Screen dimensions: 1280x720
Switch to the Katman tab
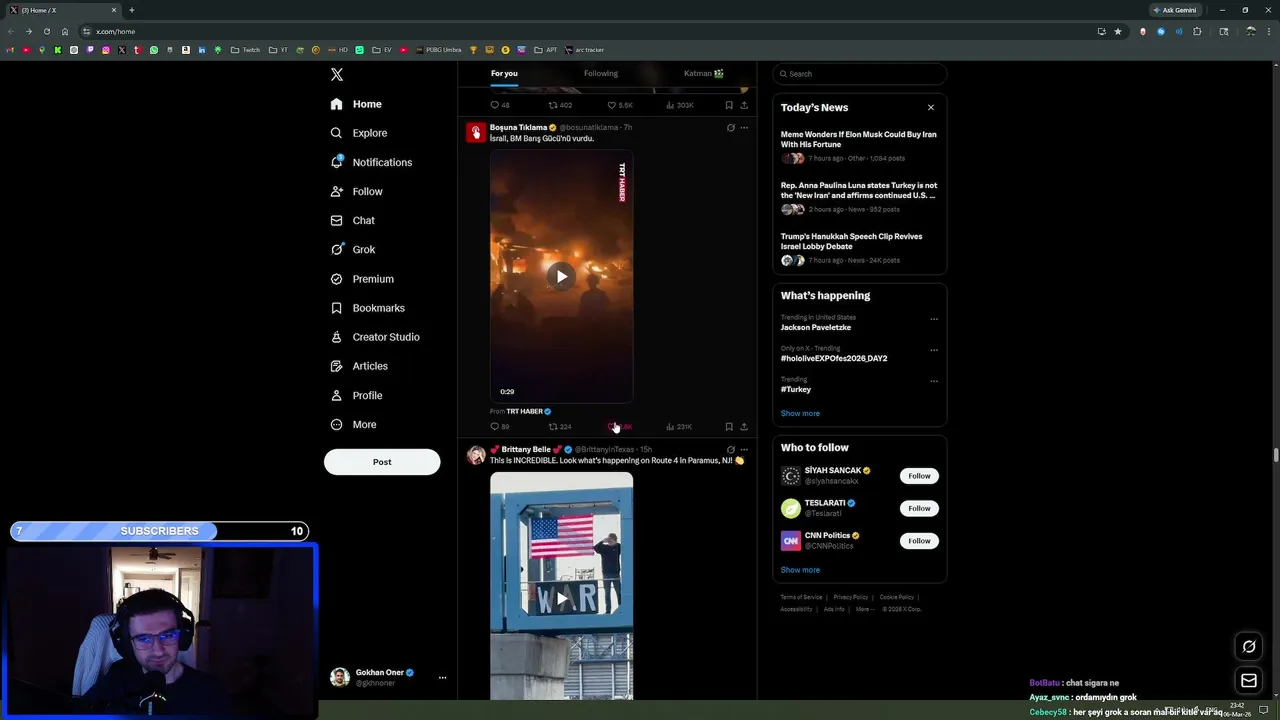(703, 73)
